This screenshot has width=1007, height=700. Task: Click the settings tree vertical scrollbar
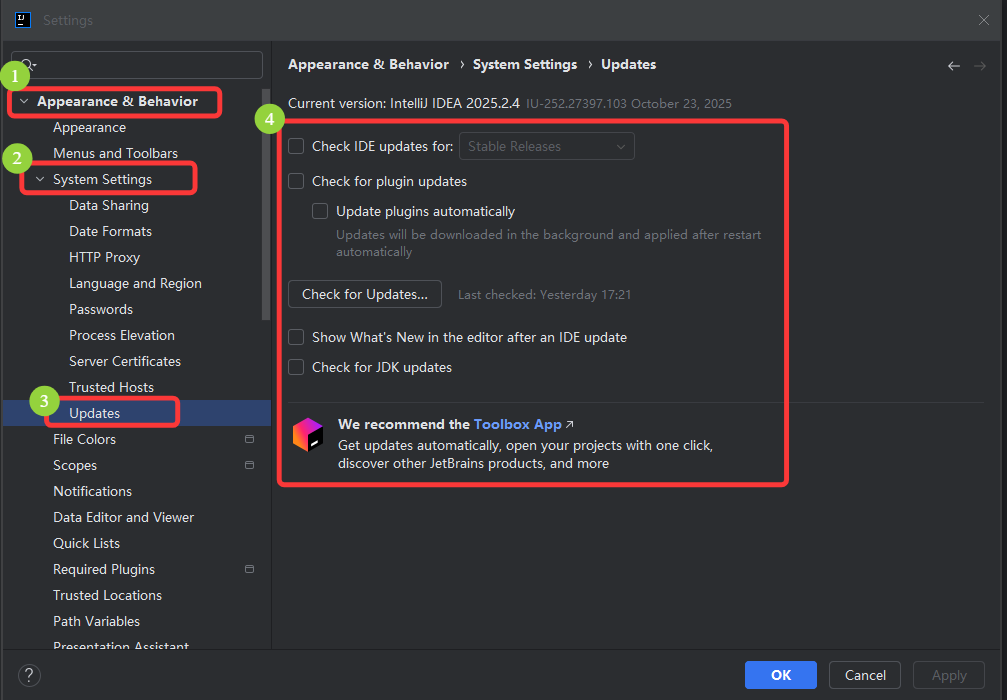(x=266, y=204)
